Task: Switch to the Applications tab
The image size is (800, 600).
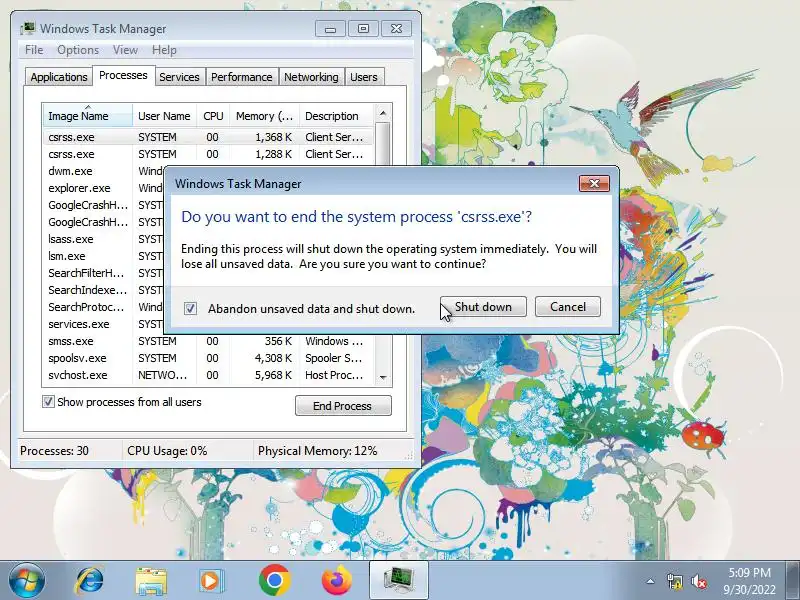Action: click(x=59, y=77)
